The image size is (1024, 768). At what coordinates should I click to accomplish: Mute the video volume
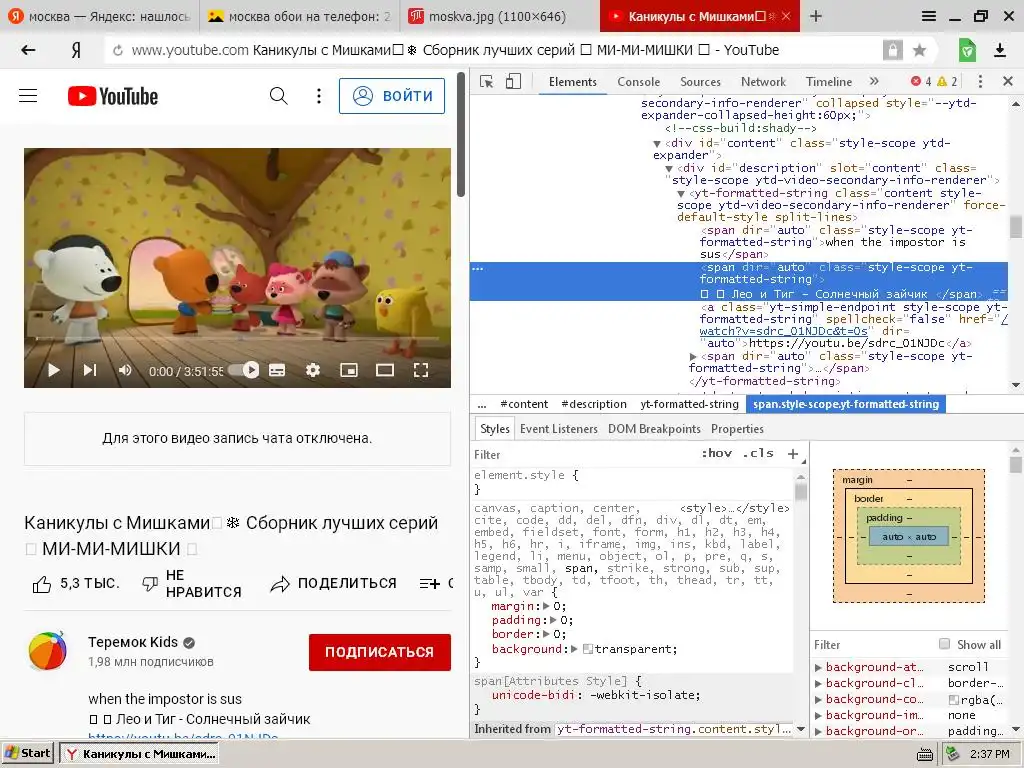point(125,370)
